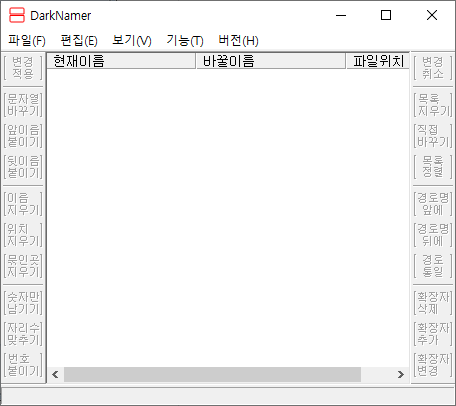
Task: Click the 목록 정렬 button
Action: 433,167
